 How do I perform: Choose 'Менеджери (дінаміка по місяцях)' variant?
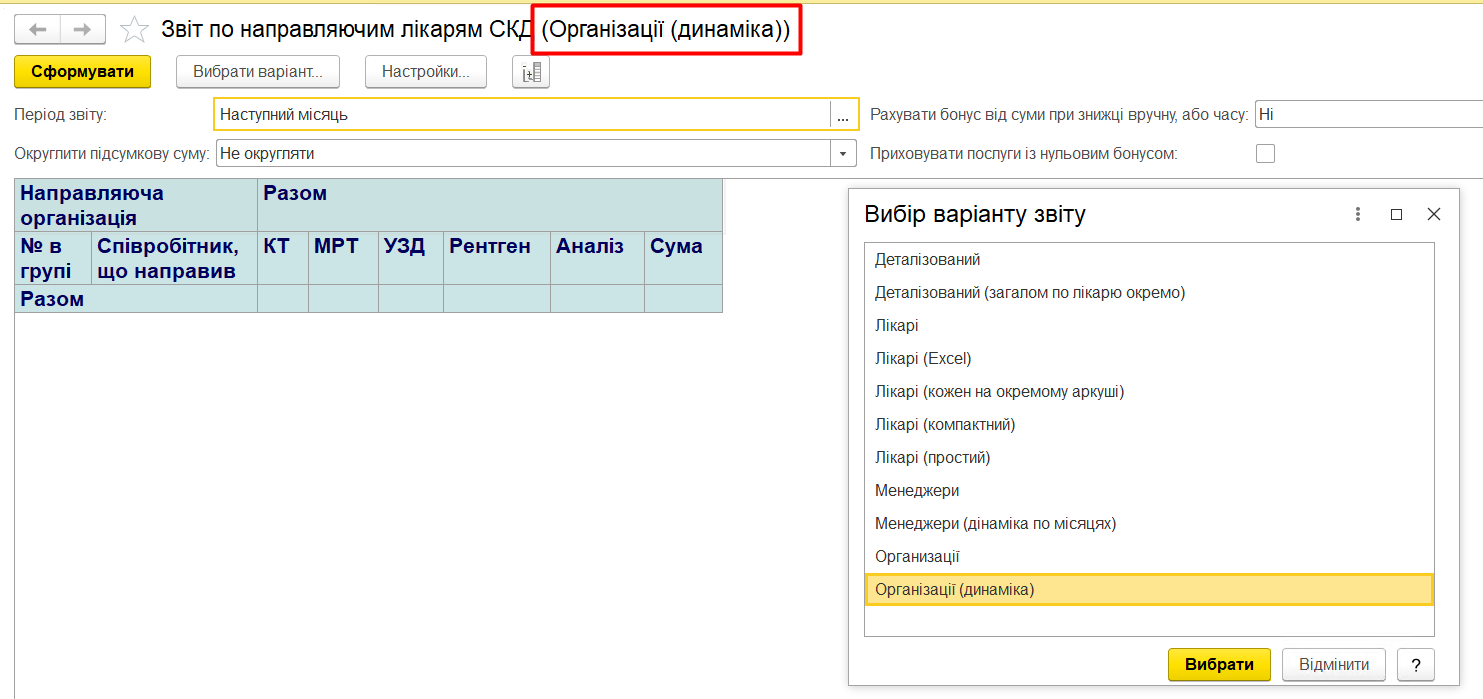click(995, 523)
